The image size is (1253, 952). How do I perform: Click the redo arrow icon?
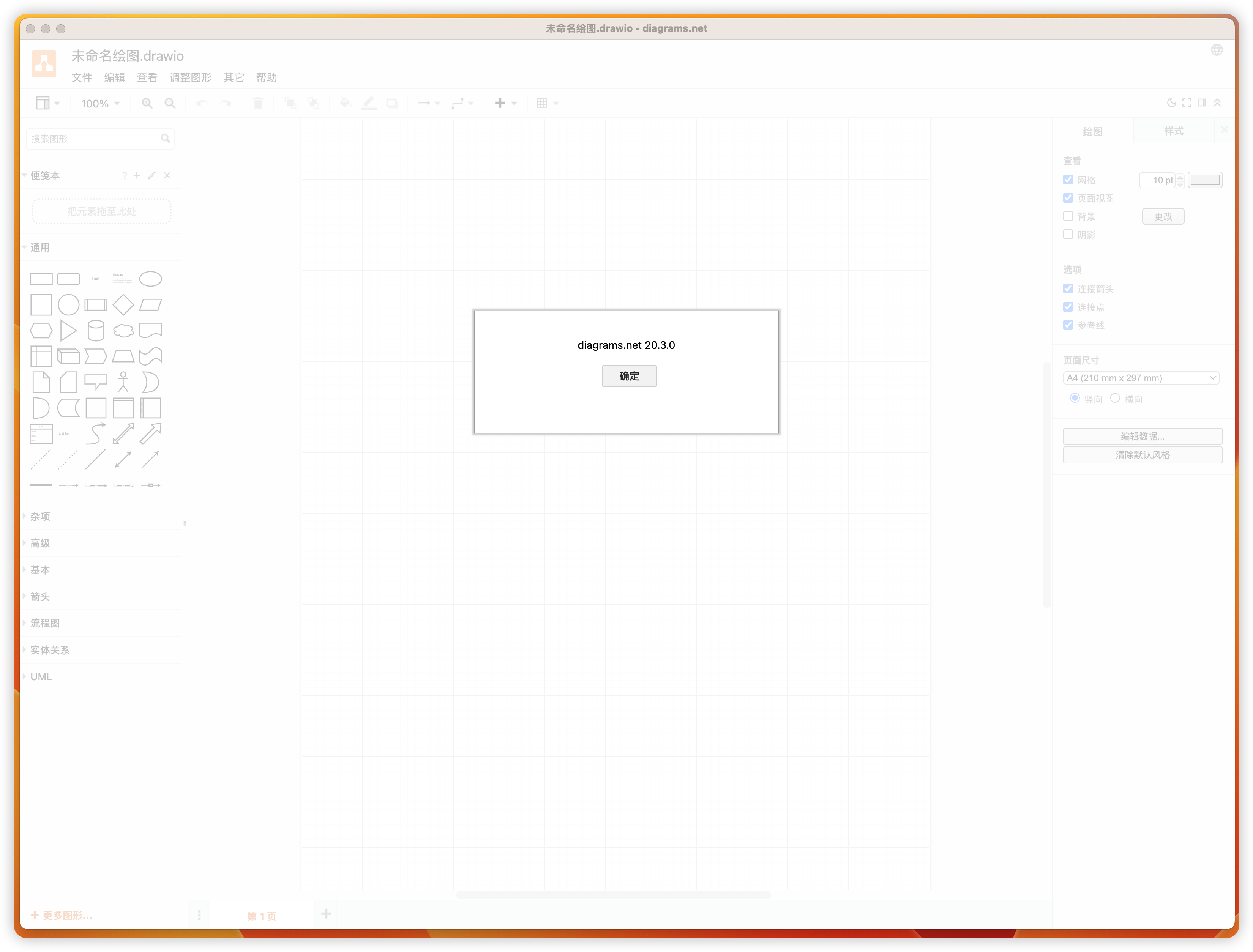pyautogui.click(x=226, y=103)
